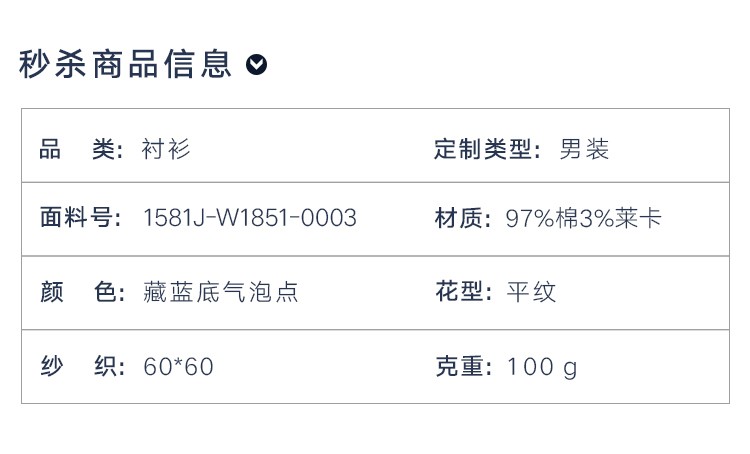750x454 pixels.
Task: Collapse the 秒杀商品信息 chevron icon
Action: (x=256, y=65)
